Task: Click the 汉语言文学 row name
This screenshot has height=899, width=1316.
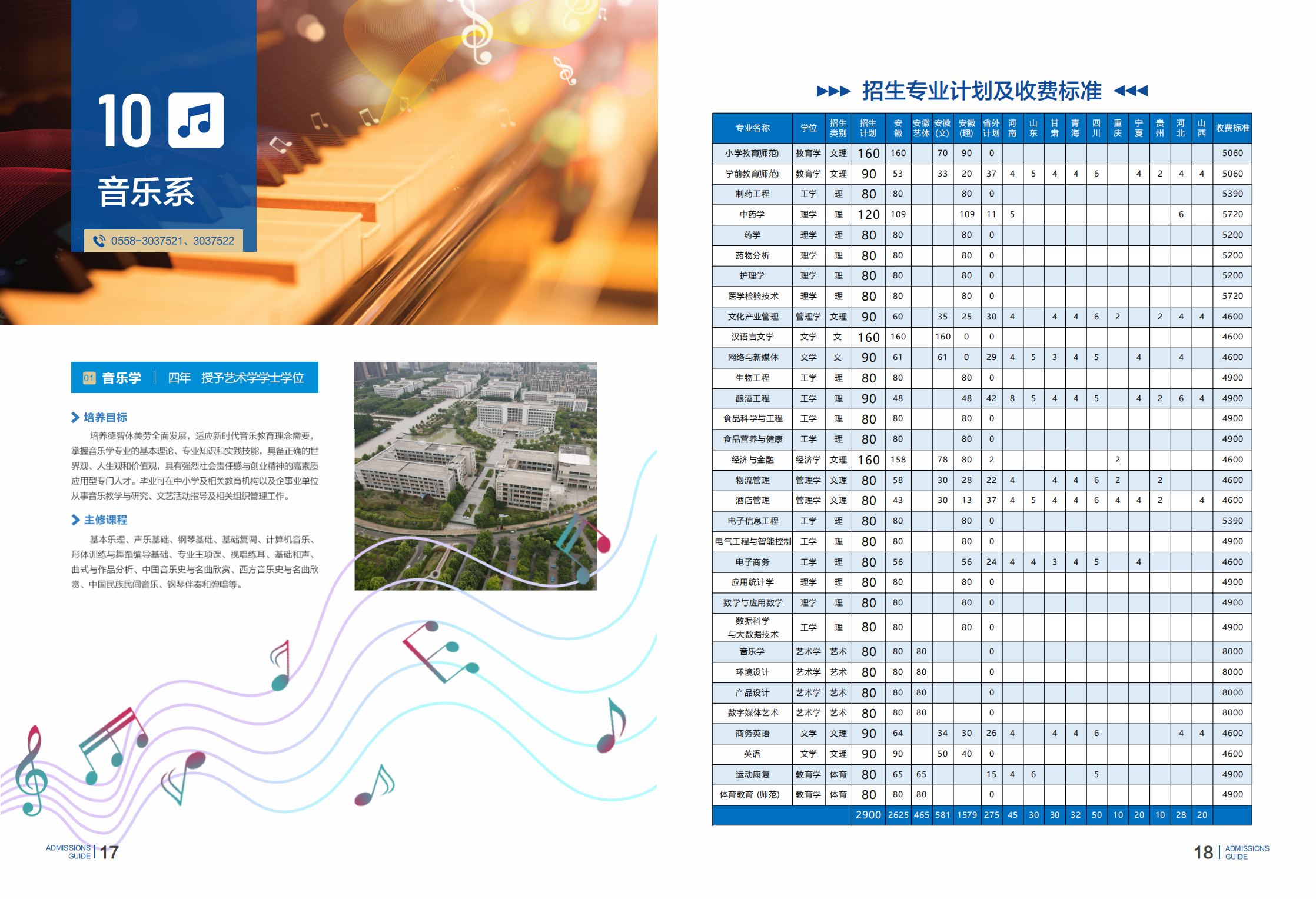Action: (752, 337)
